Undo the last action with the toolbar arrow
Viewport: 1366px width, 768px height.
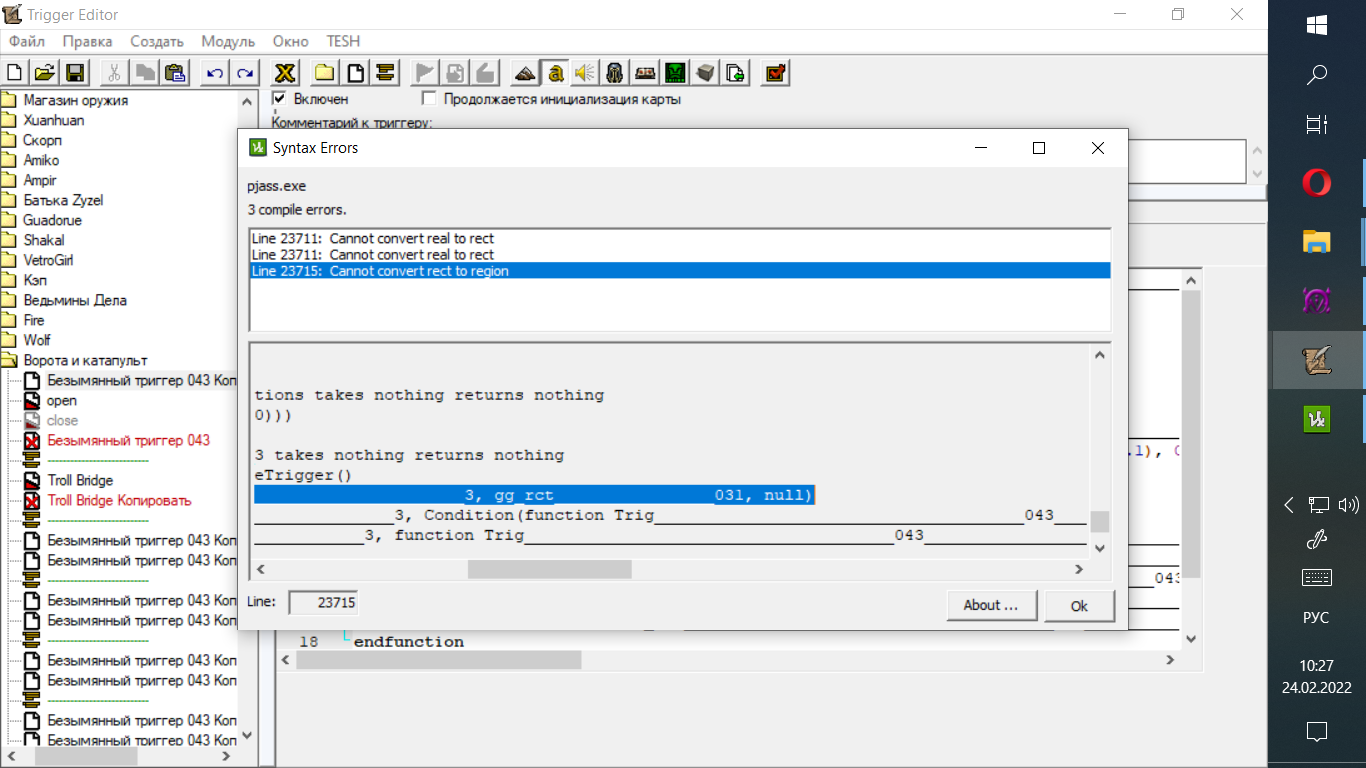[x=215, y=72]
